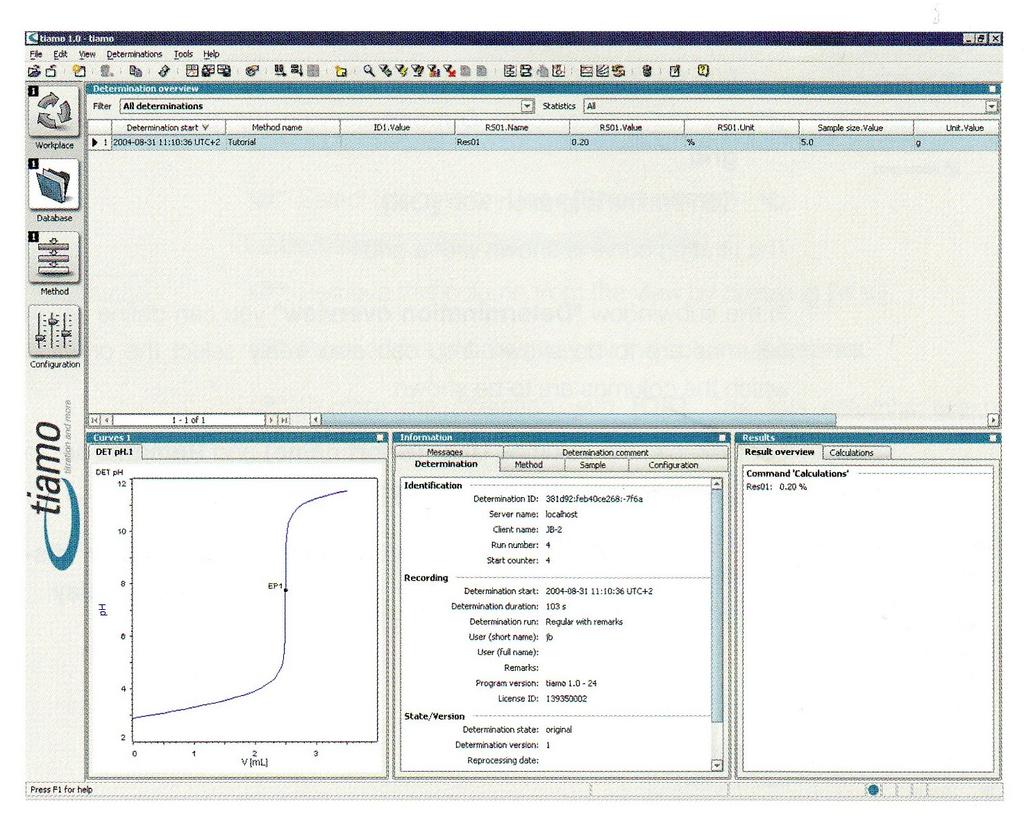Click the 'Tutorial' method name cell
Screen dimensions: 1024x821
pos(283,142)
